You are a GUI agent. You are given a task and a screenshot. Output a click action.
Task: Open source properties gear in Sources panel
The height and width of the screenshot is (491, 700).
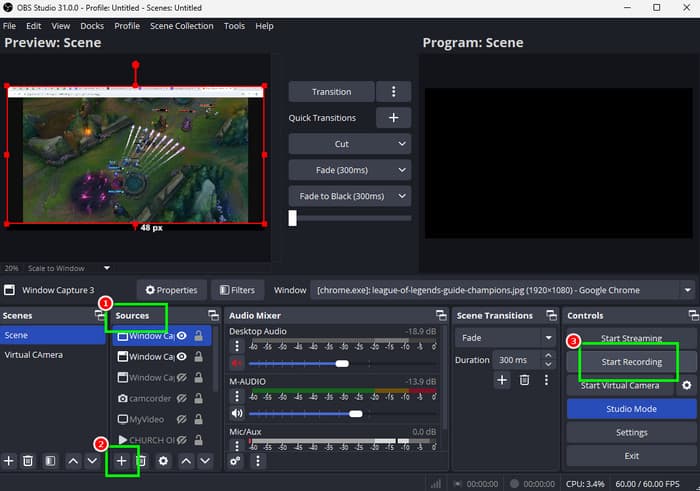click(163, 461)
